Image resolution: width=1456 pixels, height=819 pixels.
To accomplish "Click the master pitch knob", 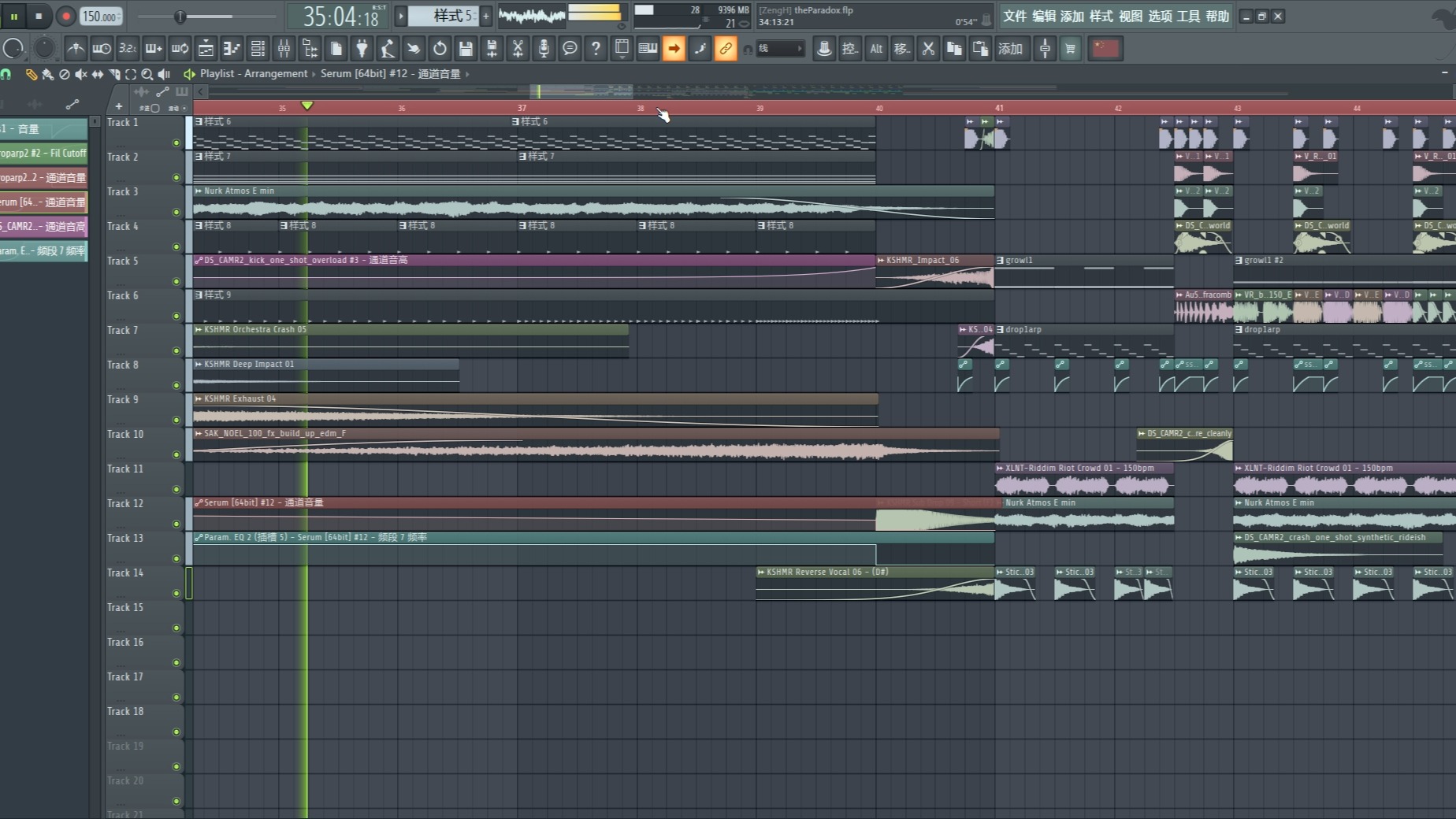I will [44, 49].
